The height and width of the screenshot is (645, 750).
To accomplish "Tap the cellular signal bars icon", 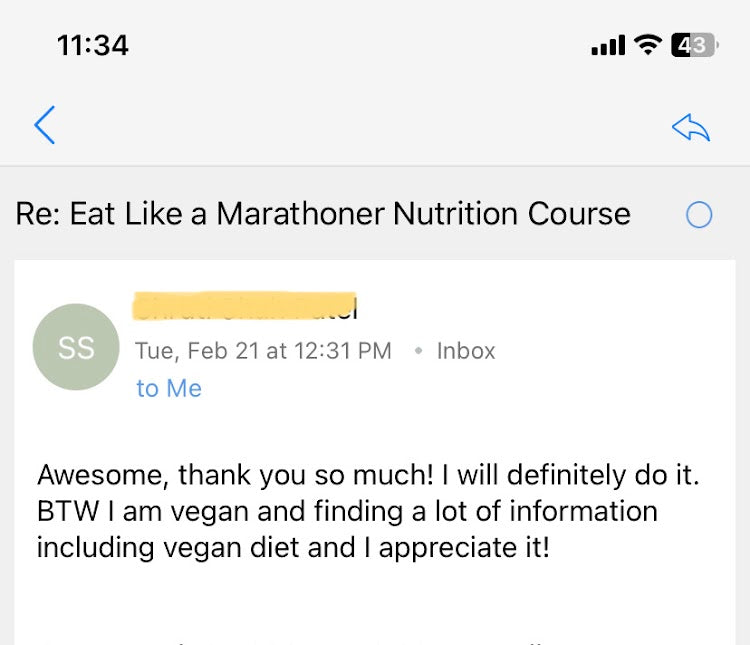I will (608, 46).
